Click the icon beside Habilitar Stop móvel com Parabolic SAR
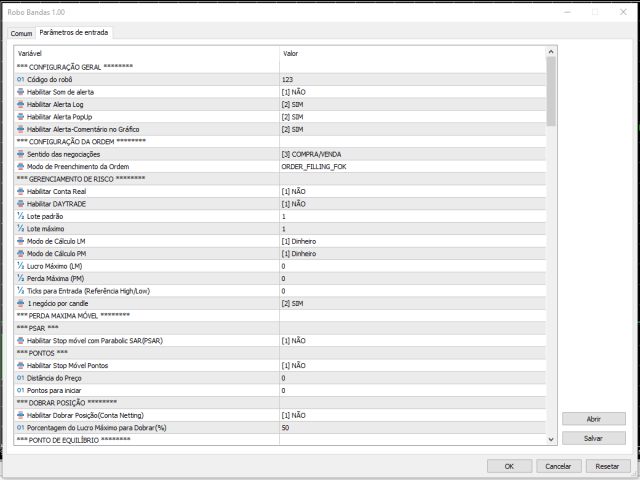This screenshot has width=640, height=480. pyautogui.click(x=20, y=340)
